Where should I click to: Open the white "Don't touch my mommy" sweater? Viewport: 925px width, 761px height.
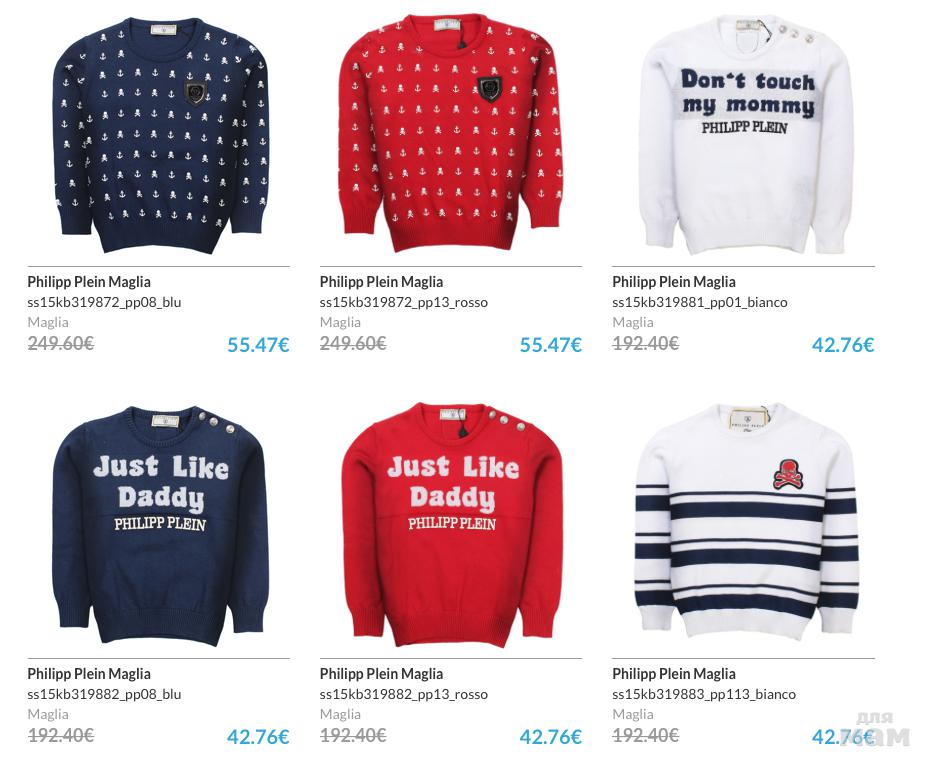pos(746,136)
